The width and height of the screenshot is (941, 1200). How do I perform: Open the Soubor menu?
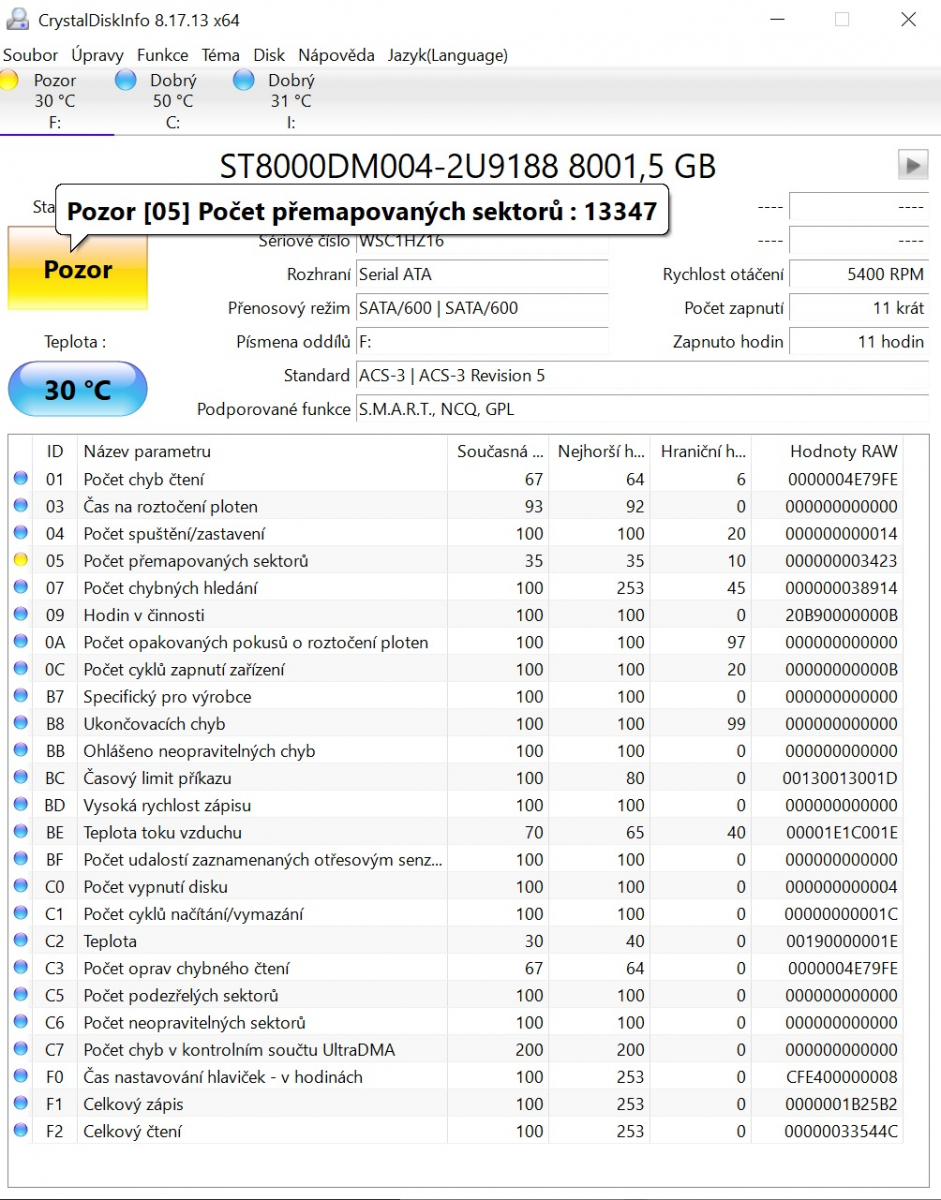(x=31, y=55)
